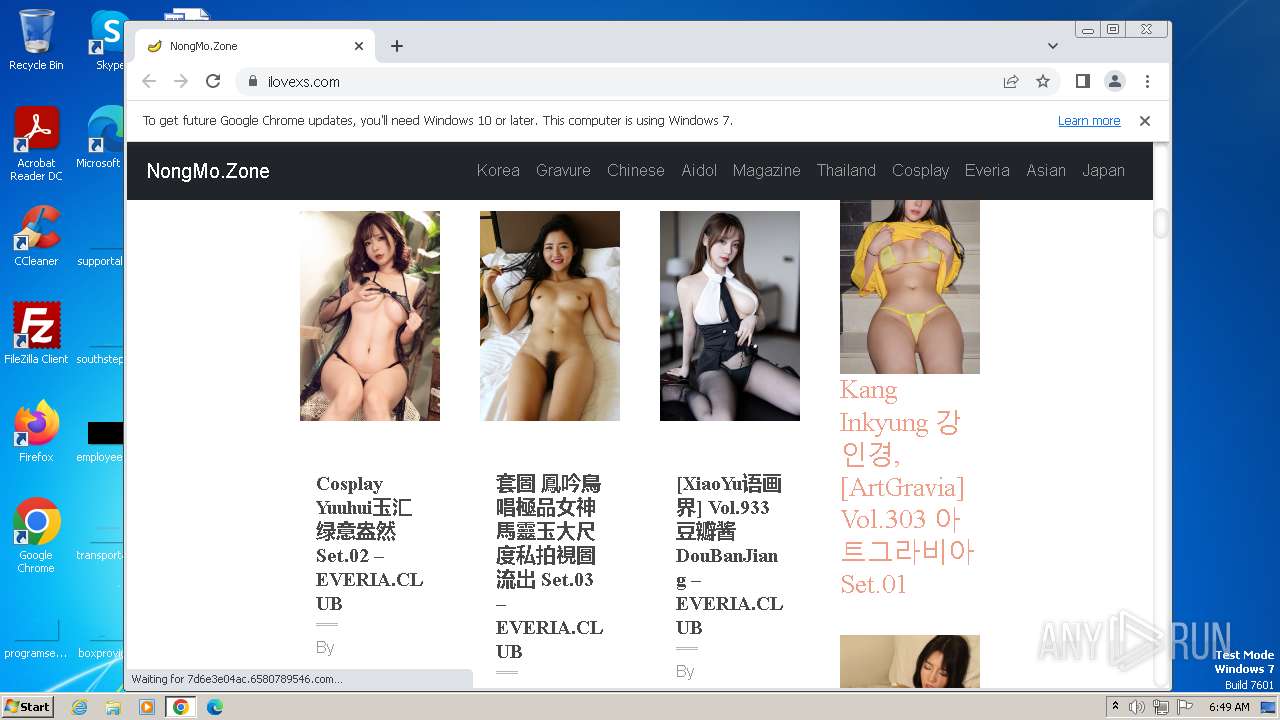The image size is (1280, 720).
Task: Open the FileZilla Client desktop shortcut
Action: tap(36, 334)
